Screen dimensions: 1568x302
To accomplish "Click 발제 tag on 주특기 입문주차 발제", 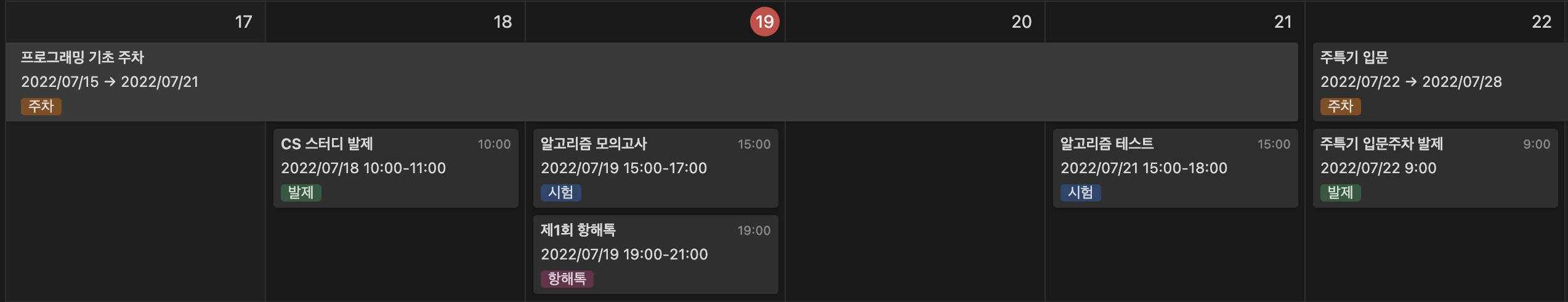I will pyautogui.click(x=1340, y=193).
